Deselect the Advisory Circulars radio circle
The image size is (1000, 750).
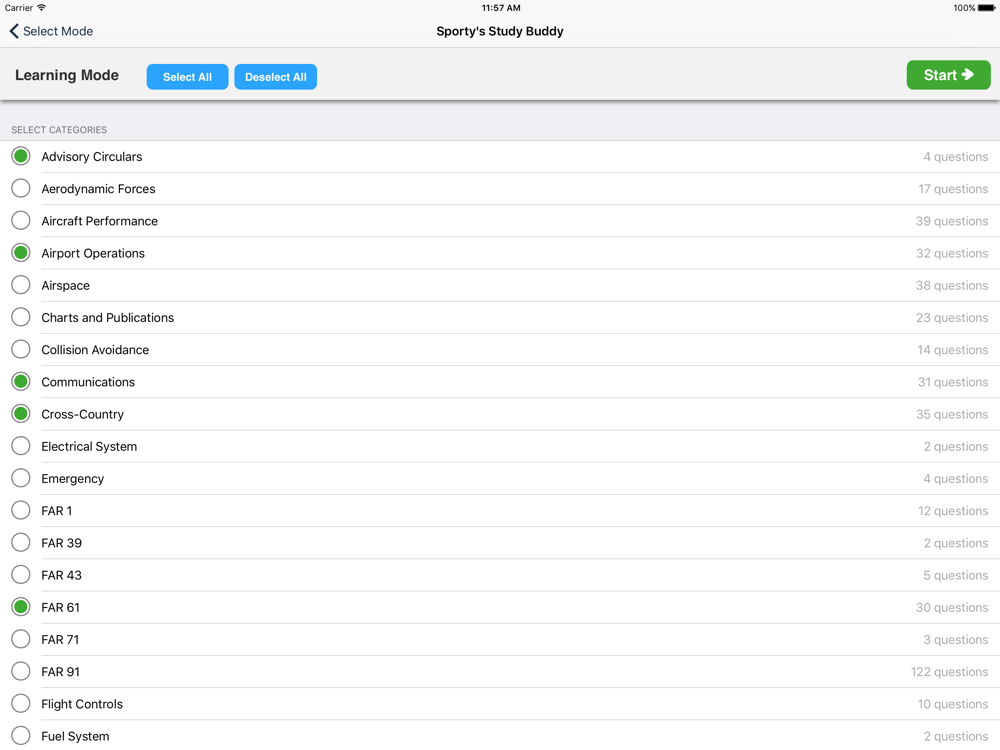pyautogui.click(x=21, y=156)
